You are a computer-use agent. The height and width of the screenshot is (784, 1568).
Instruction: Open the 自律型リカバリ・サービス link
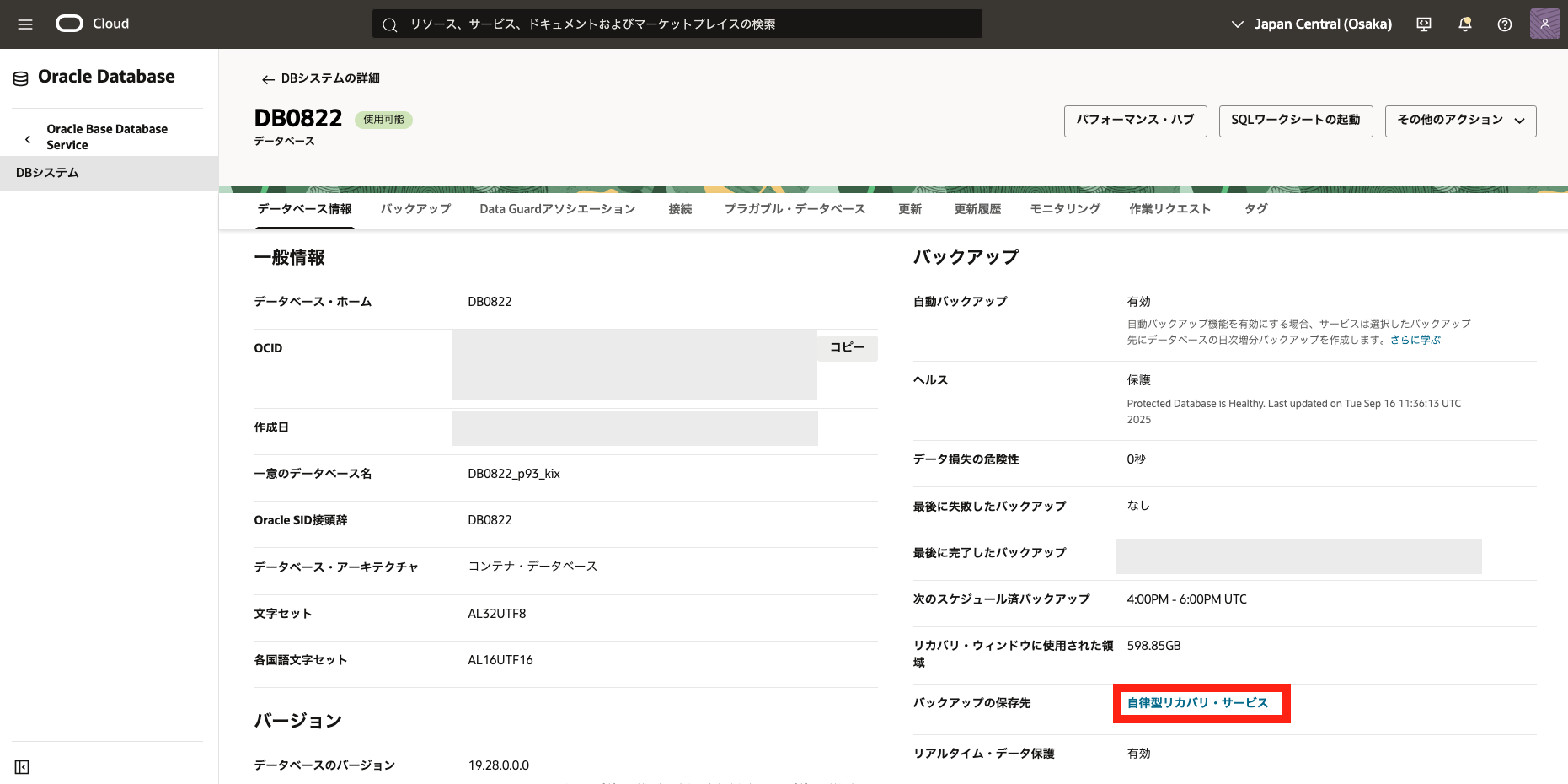(1196, 703)
